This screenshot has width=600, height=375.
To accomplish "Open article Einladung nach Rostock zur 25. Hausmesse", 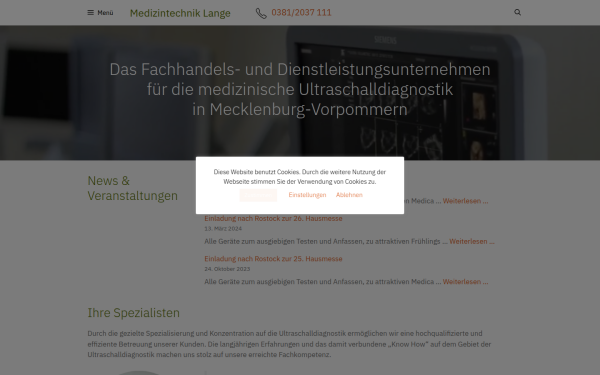I will 273,259.
